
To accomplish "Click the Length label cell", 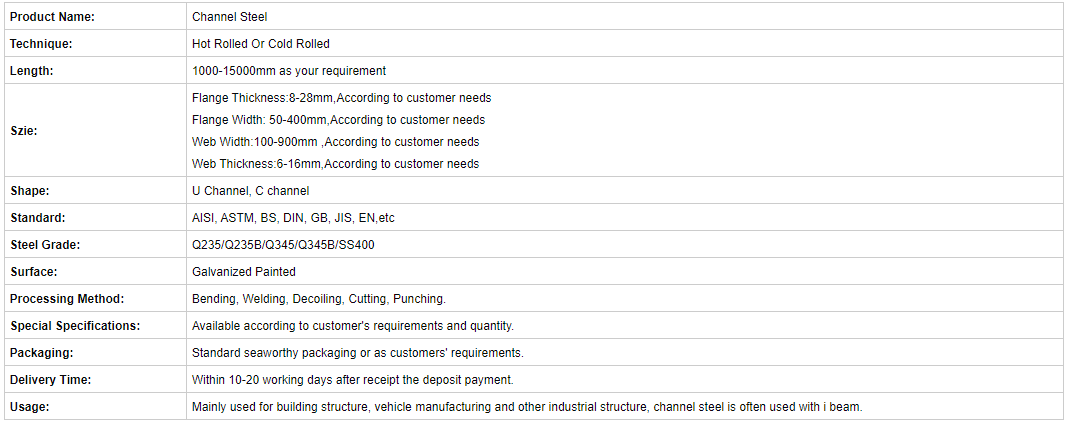I will pyautogui.click(x=96, y=71).
